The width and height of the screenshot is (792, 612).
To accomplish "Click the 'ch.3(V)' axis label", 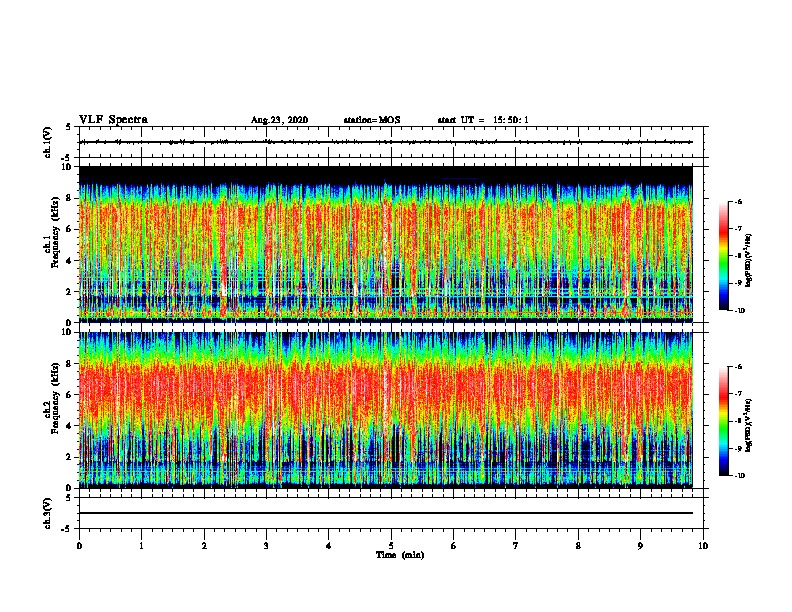I will tap(47, 513).
